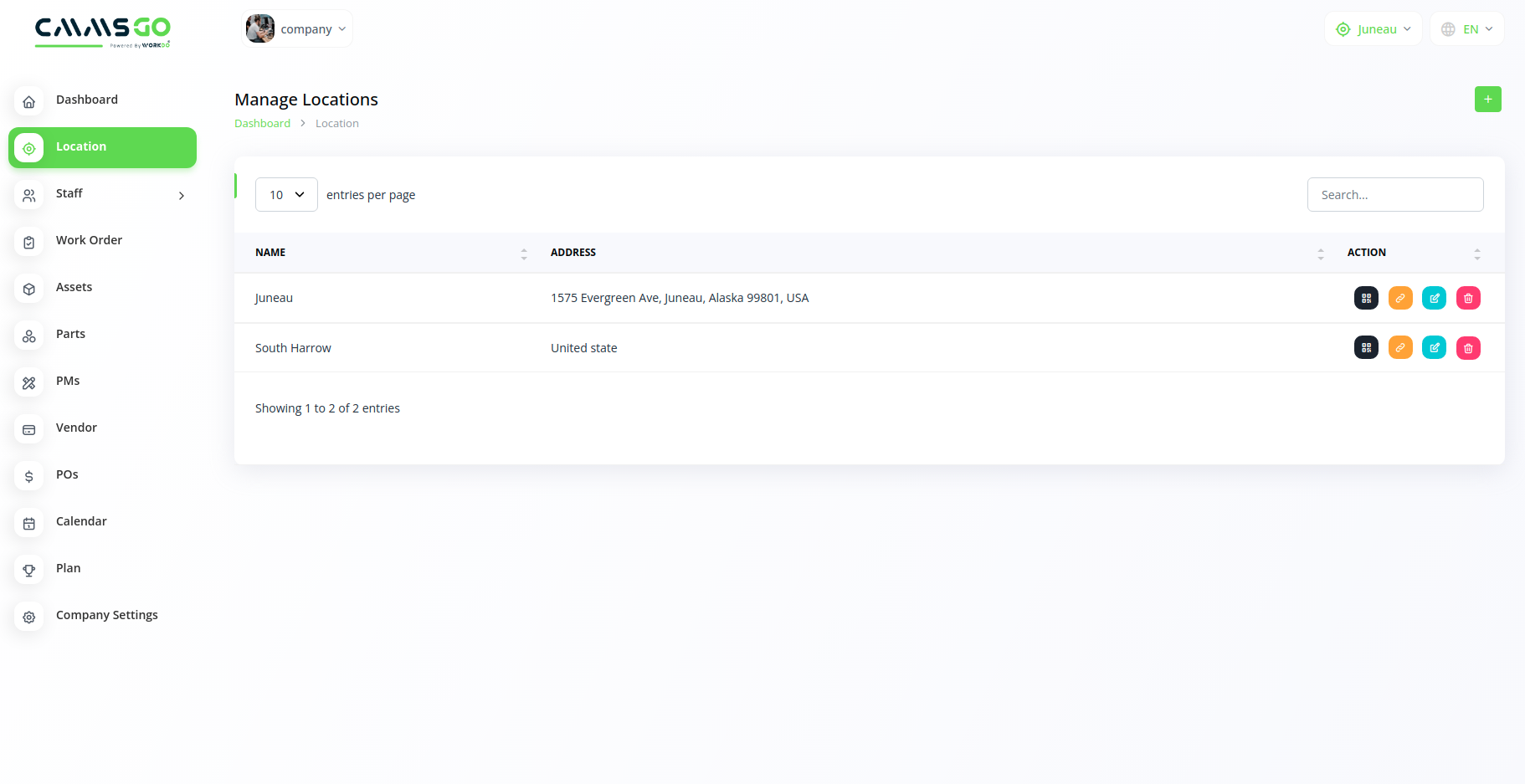
Task: Open the entries per page dropdown
Action: pos(286,195)
